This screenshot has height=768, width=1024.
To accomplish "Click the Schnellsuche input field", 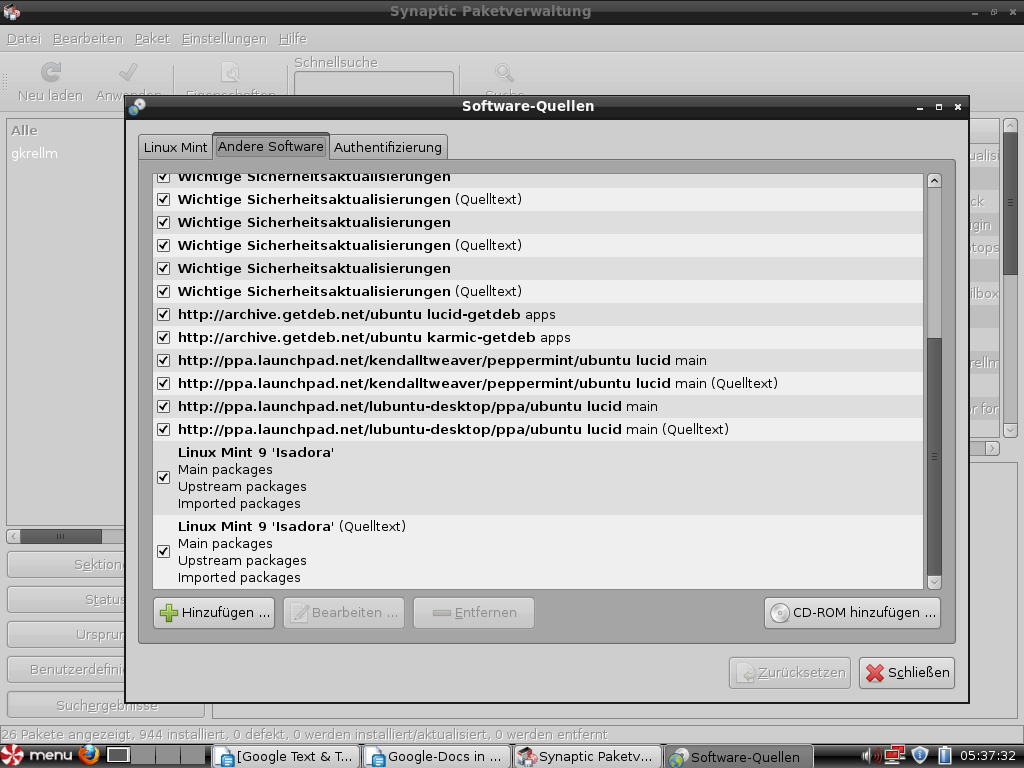I will [x=373, y=84].
